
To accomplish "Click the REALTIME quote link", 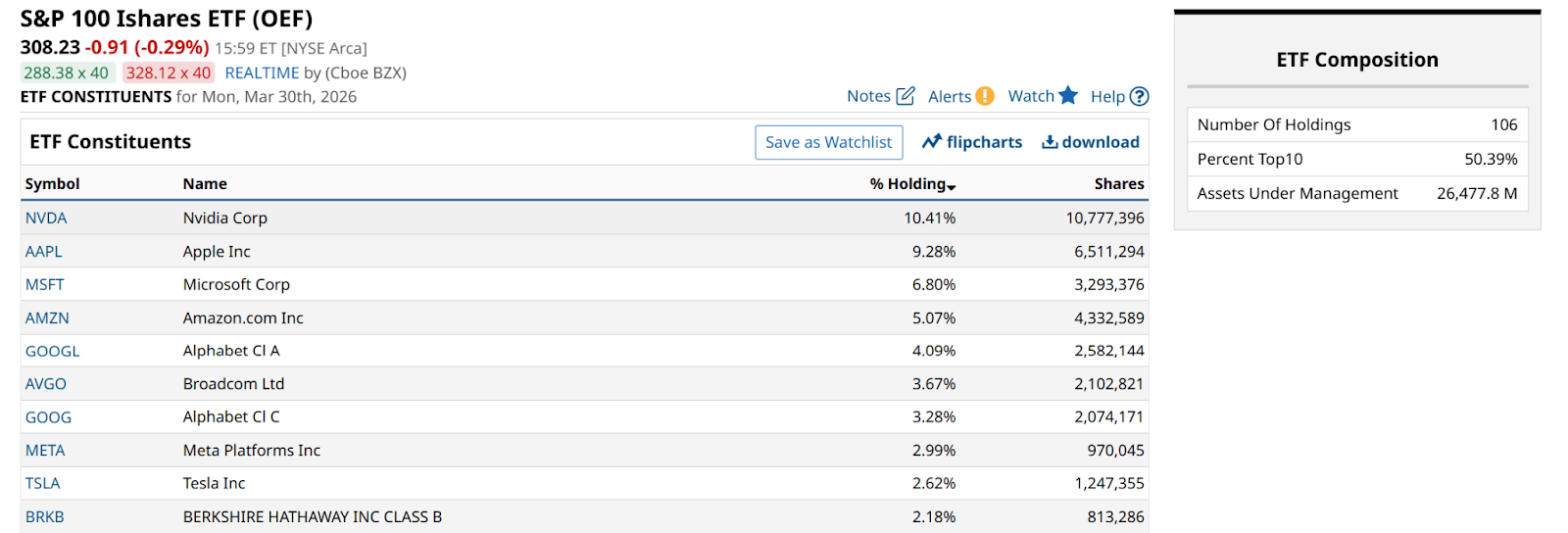I will [262, 73].
